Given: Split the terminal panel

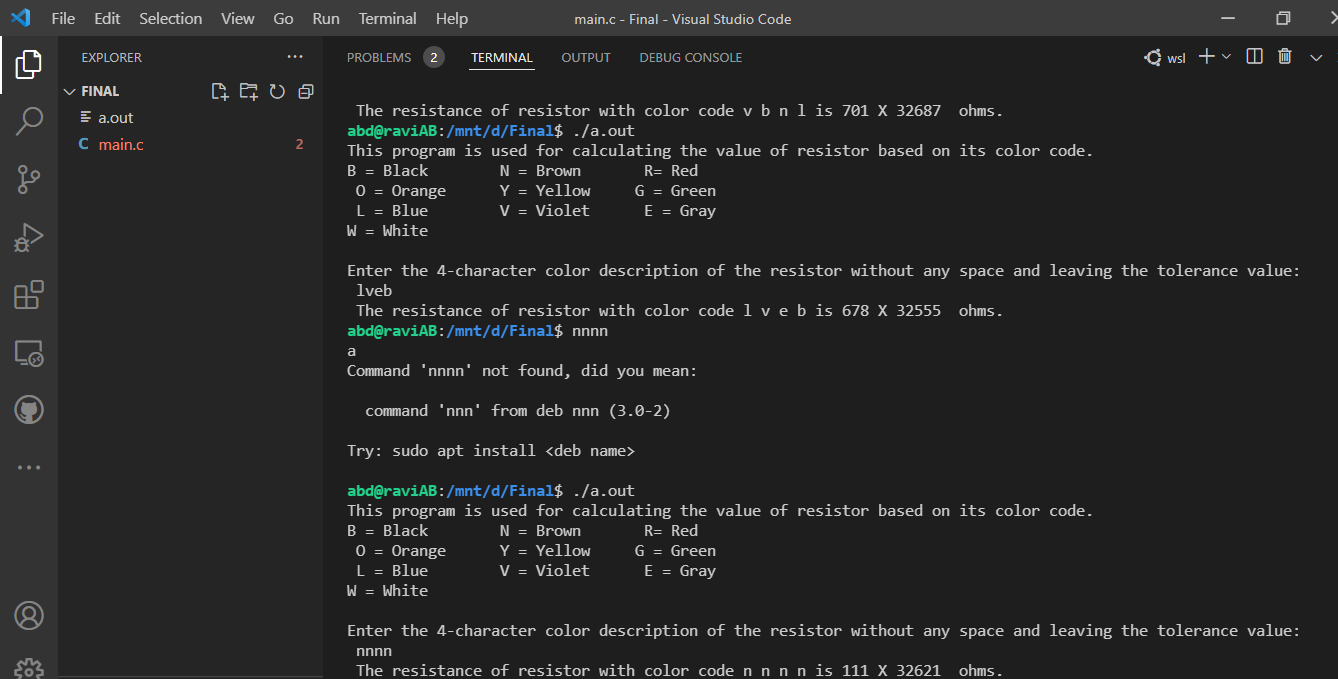Looking at the screenshot, I should pyautogui.click(x=1254, y=57).
